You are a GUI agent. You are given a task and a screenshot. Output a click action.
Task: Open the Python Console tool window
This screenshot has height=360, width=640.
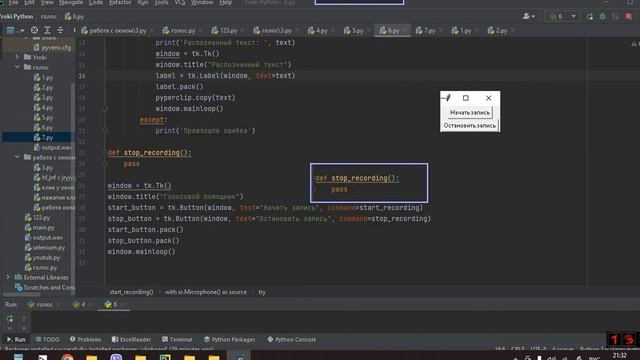point(292,340)
